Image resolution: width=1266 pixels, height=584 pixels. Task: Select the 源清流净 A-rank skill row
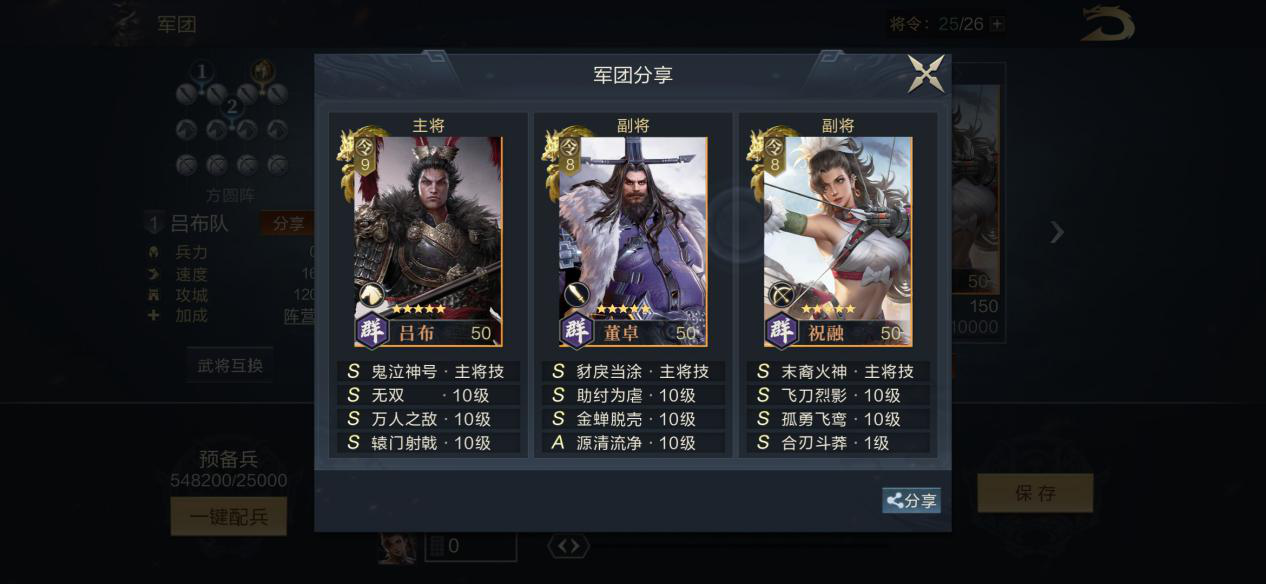pos(633,443)
